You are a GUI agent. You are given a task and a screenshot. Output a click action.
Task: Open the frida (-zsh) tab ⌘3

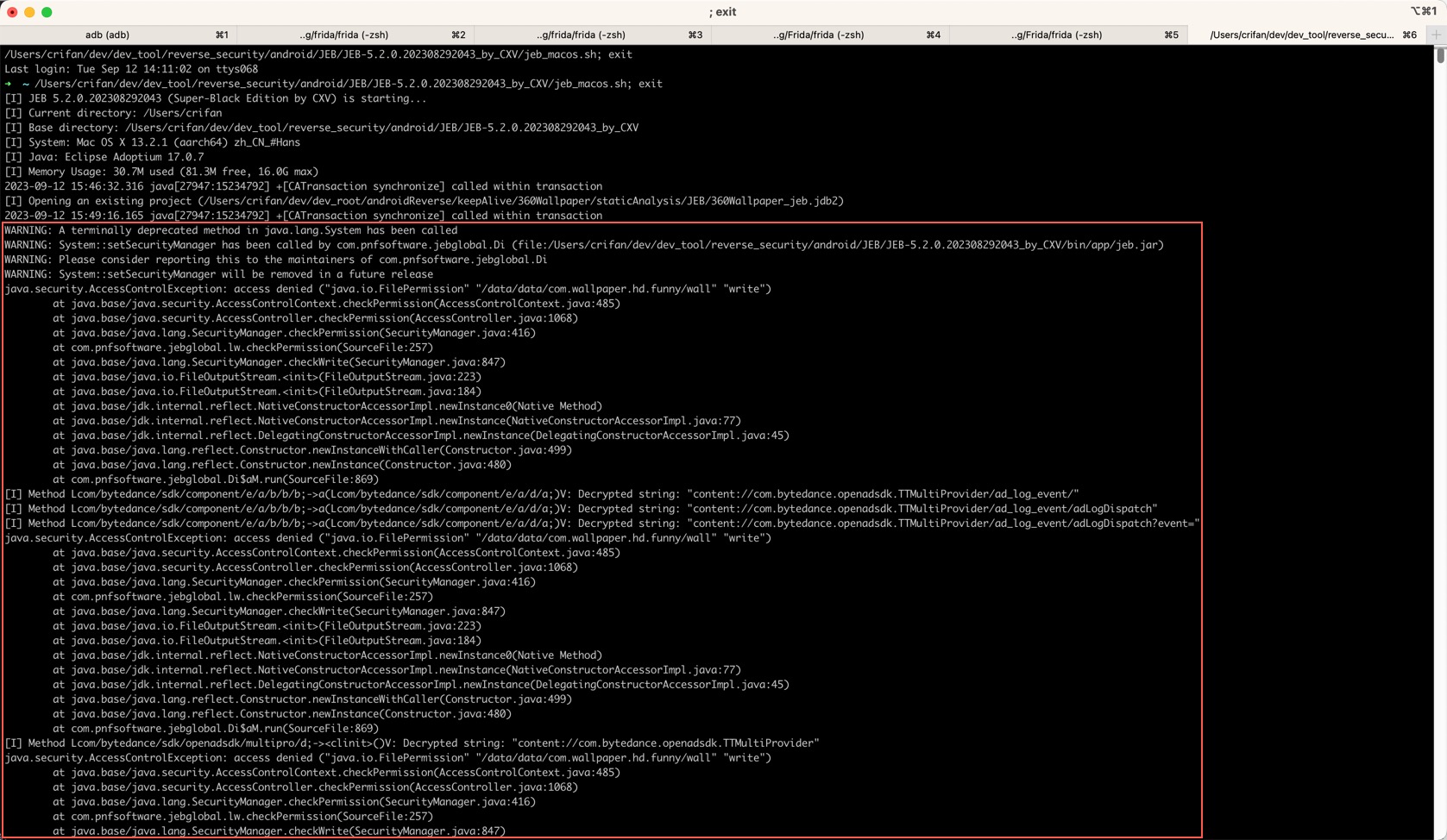point(593,34)
